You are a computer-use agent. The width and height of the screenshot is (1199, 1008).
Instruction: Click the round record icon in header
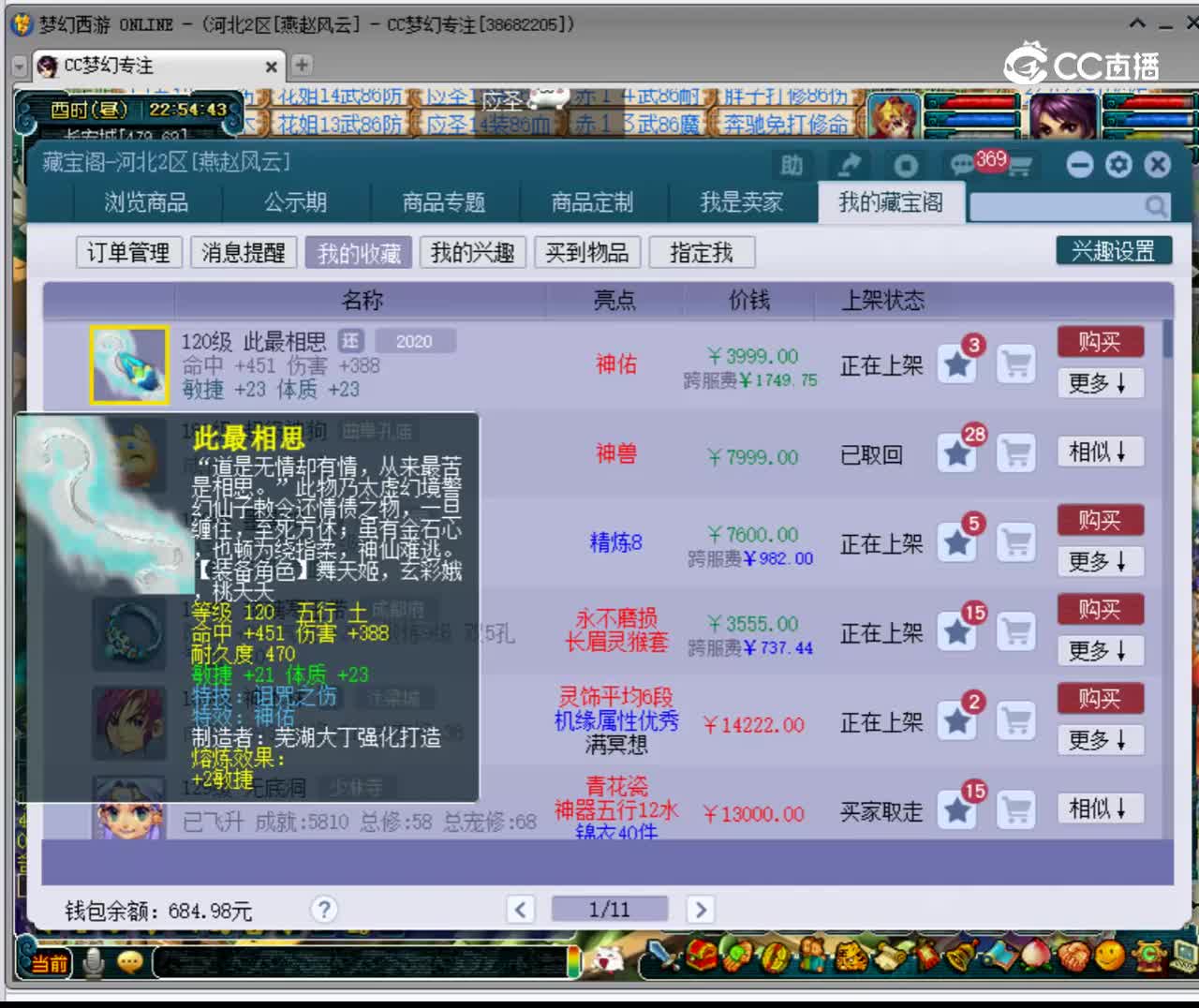click(906, 165)
